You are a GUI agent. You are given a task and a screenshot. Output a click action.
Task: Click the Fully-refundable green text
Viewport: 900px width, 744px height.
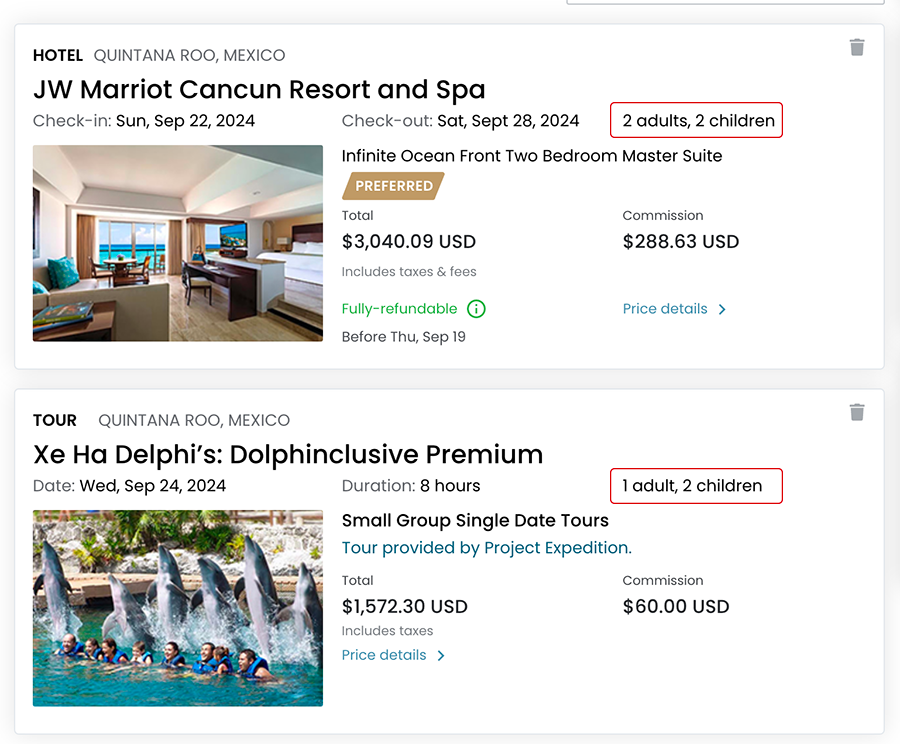click(x=399, y=309)
